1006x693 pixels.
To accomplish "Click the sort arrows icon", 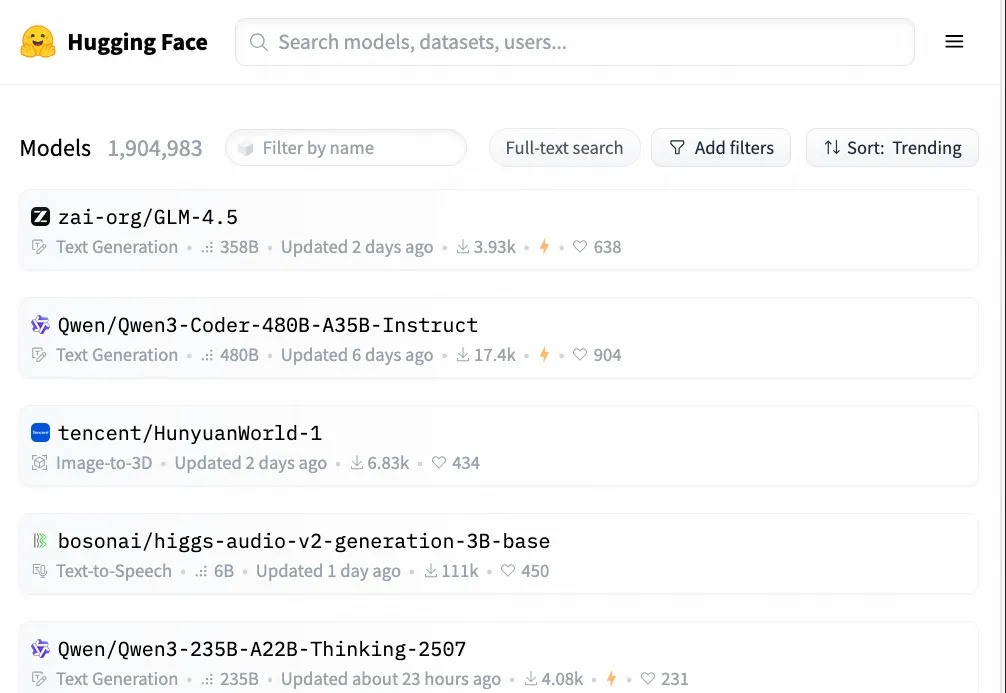I will pyautogui.click(x=832, y=148).
